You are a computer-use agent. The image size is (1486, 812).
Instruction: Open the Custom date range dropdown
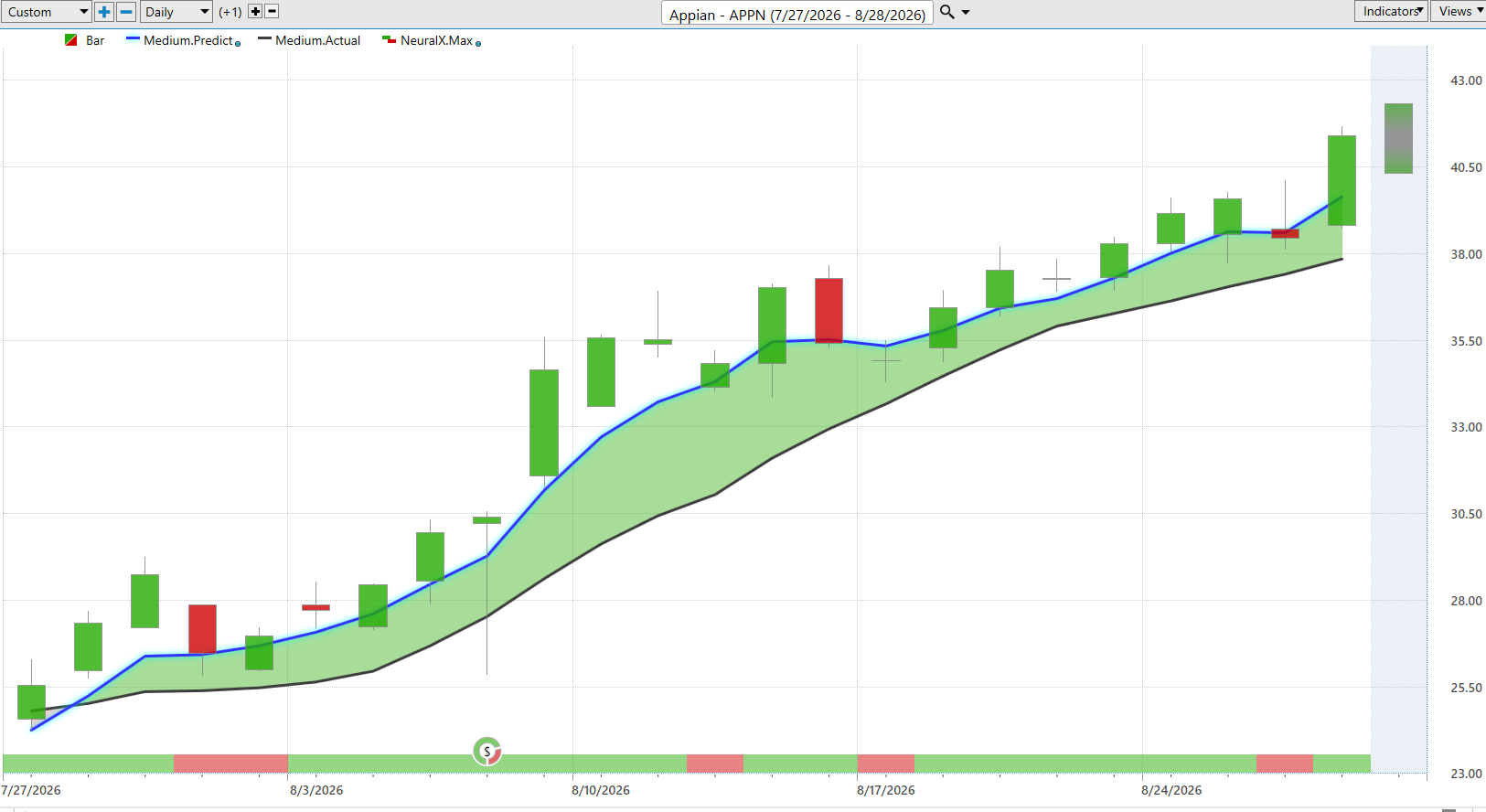point(46,12)
